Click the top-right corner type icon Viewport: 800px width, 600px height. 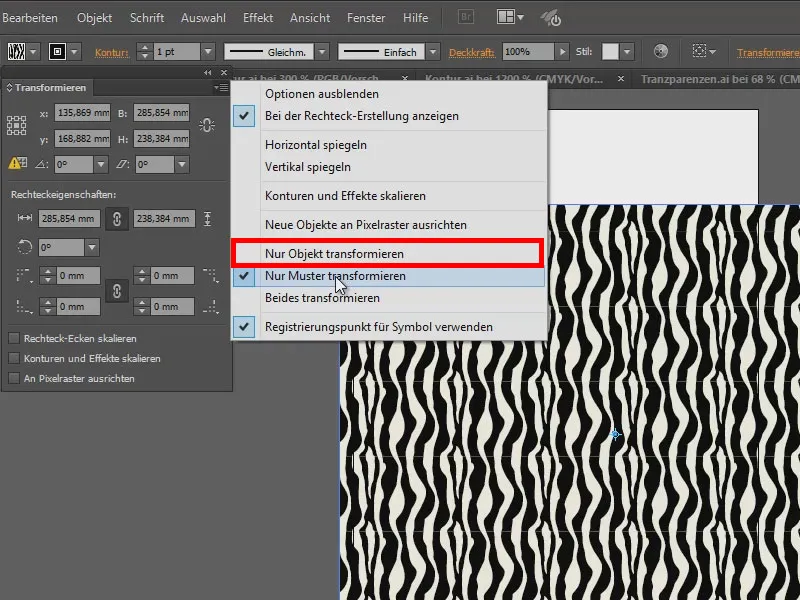[211, 276]
